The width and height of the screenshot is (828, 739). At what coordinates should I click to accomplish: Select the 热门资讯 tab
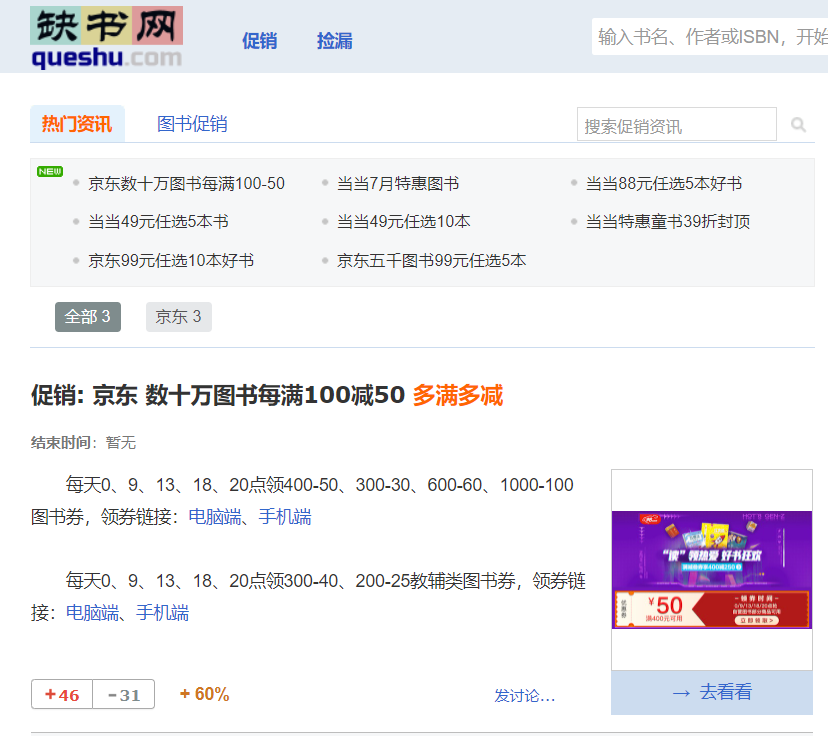tap(77, 124)
